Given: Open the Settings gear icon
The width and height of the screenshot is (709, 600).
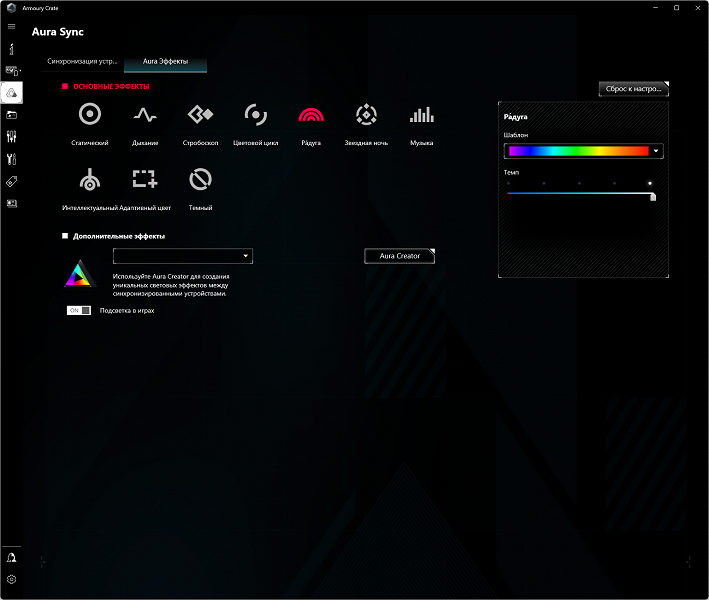Looking at the screenshot, I should [x=12, y=579].
